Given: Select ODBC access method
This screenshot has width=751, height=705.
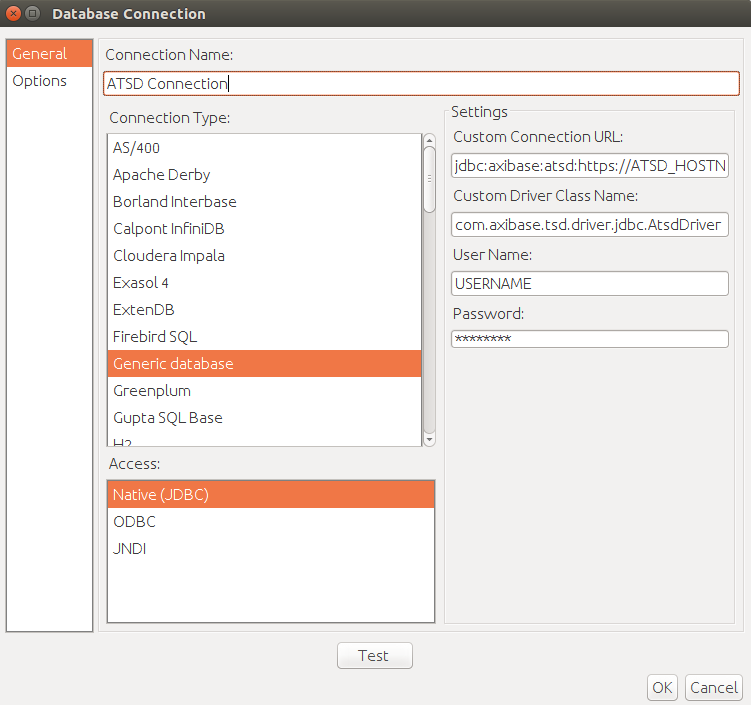Looking at the screenshot, I should (x=271, y=521).
